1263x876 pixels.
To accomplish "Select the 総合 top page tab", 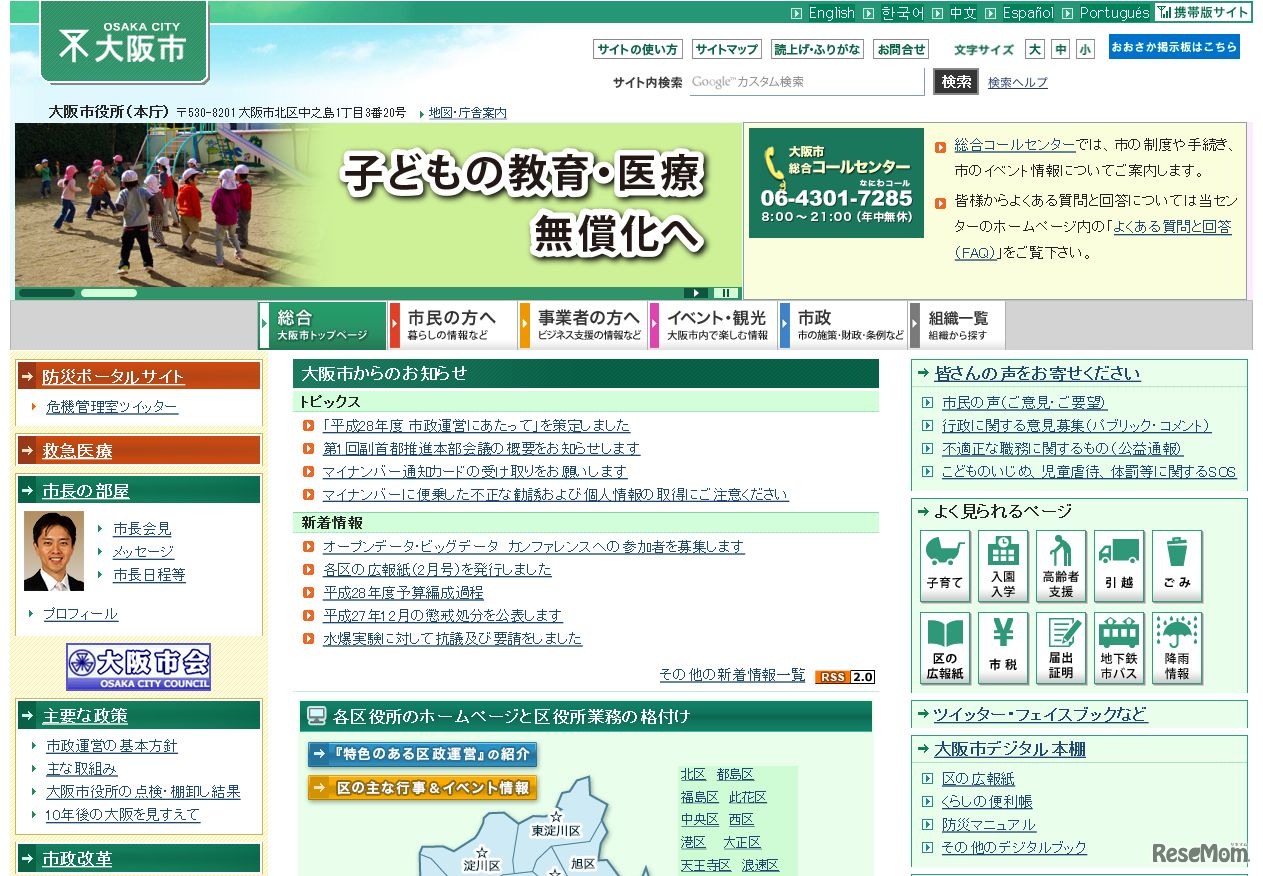I will tap(323, 325).
